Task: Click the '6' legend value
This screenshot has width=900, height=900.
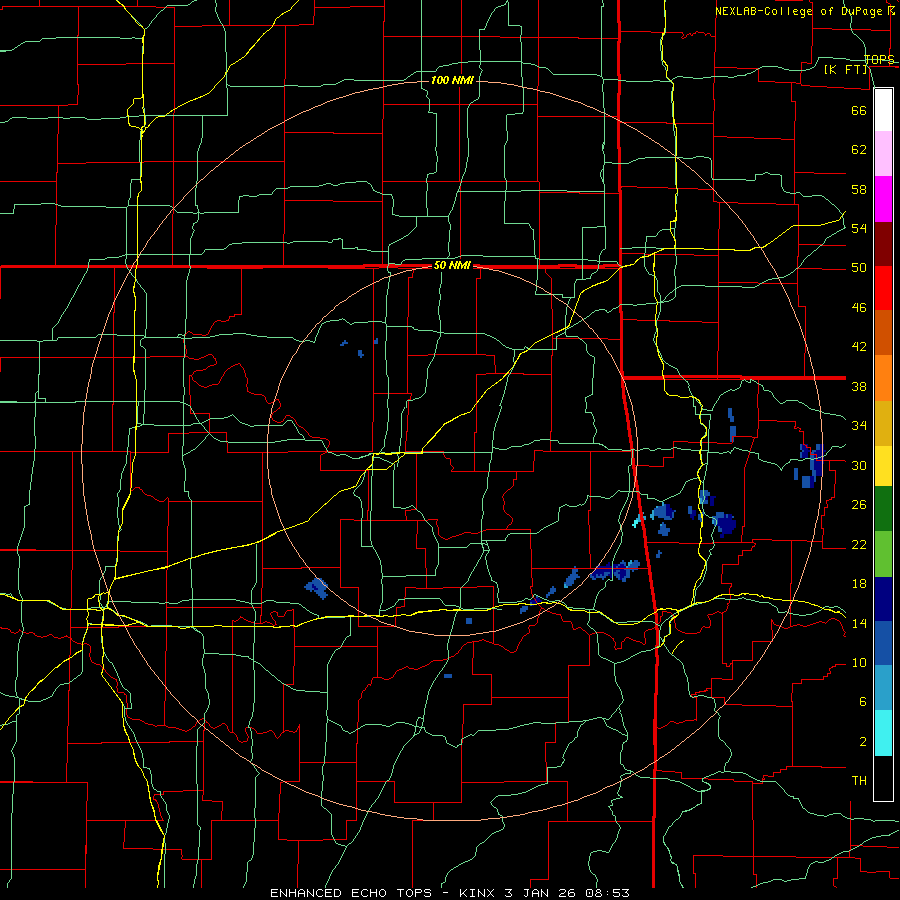Action: coord(862,701)
